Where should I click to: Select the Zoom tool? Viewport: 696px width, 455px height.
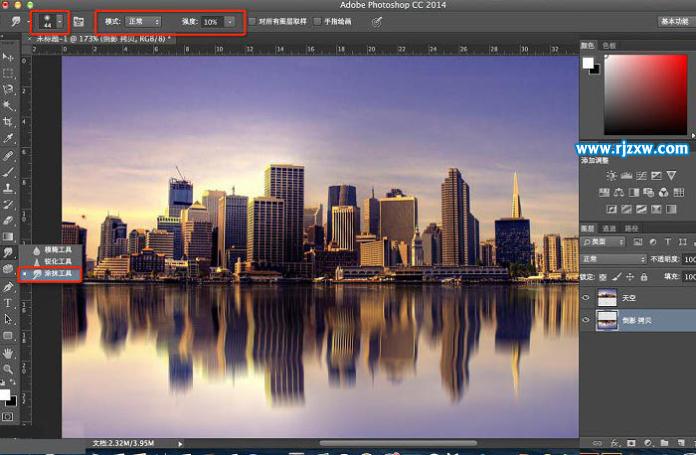[x=9, y=369]
